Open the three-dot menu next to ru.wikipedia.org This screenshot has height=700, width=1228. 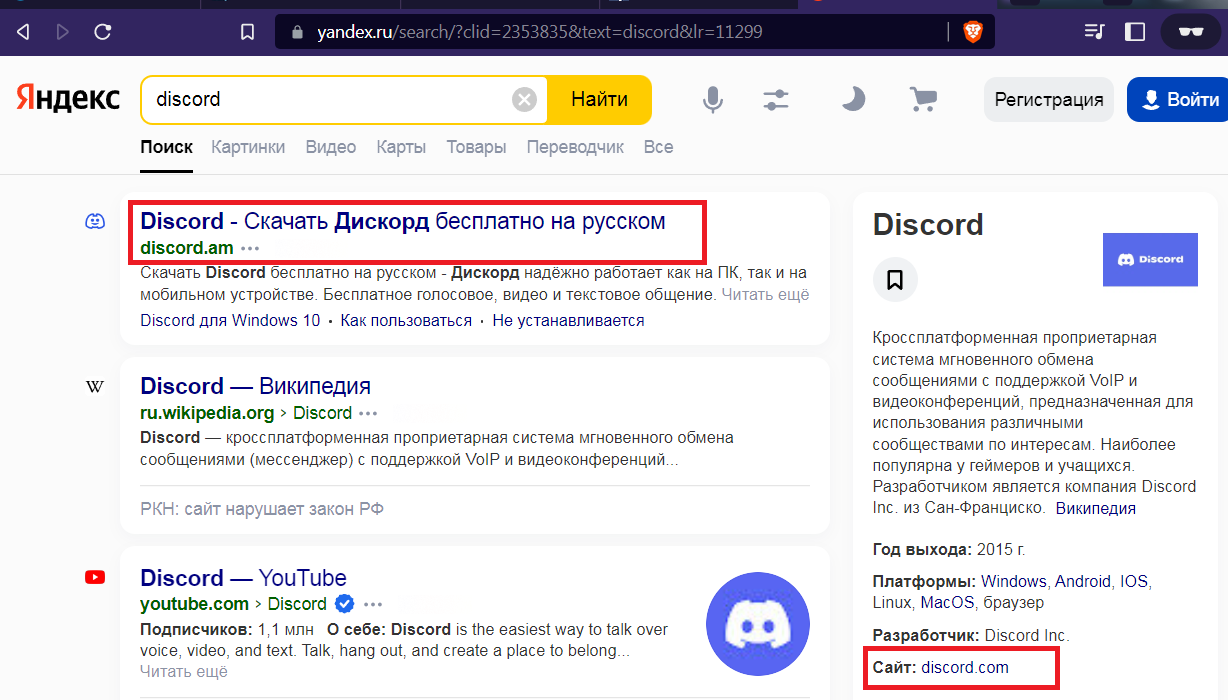pyautogui.click(x=369, y=413)
